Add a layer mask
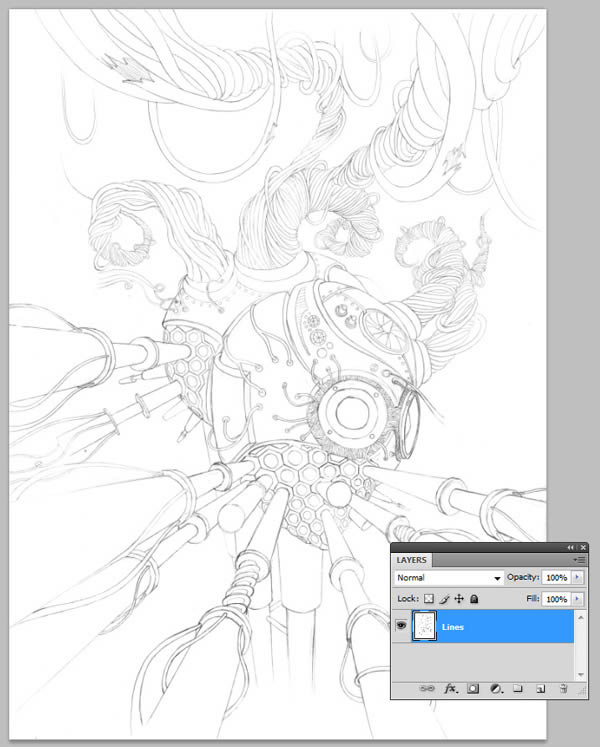This screenshot has height=747, width=600. coord(473,688)
